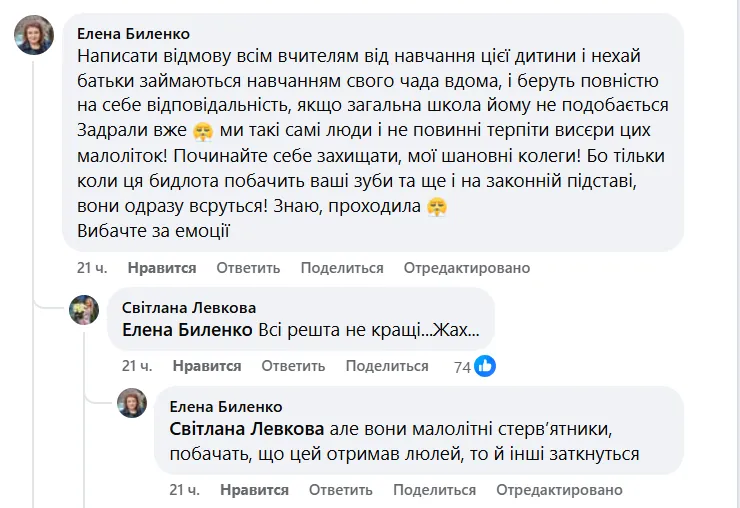
Task: Click Елена Биленко's avatar on the top comment
Action: pos(34,35)
